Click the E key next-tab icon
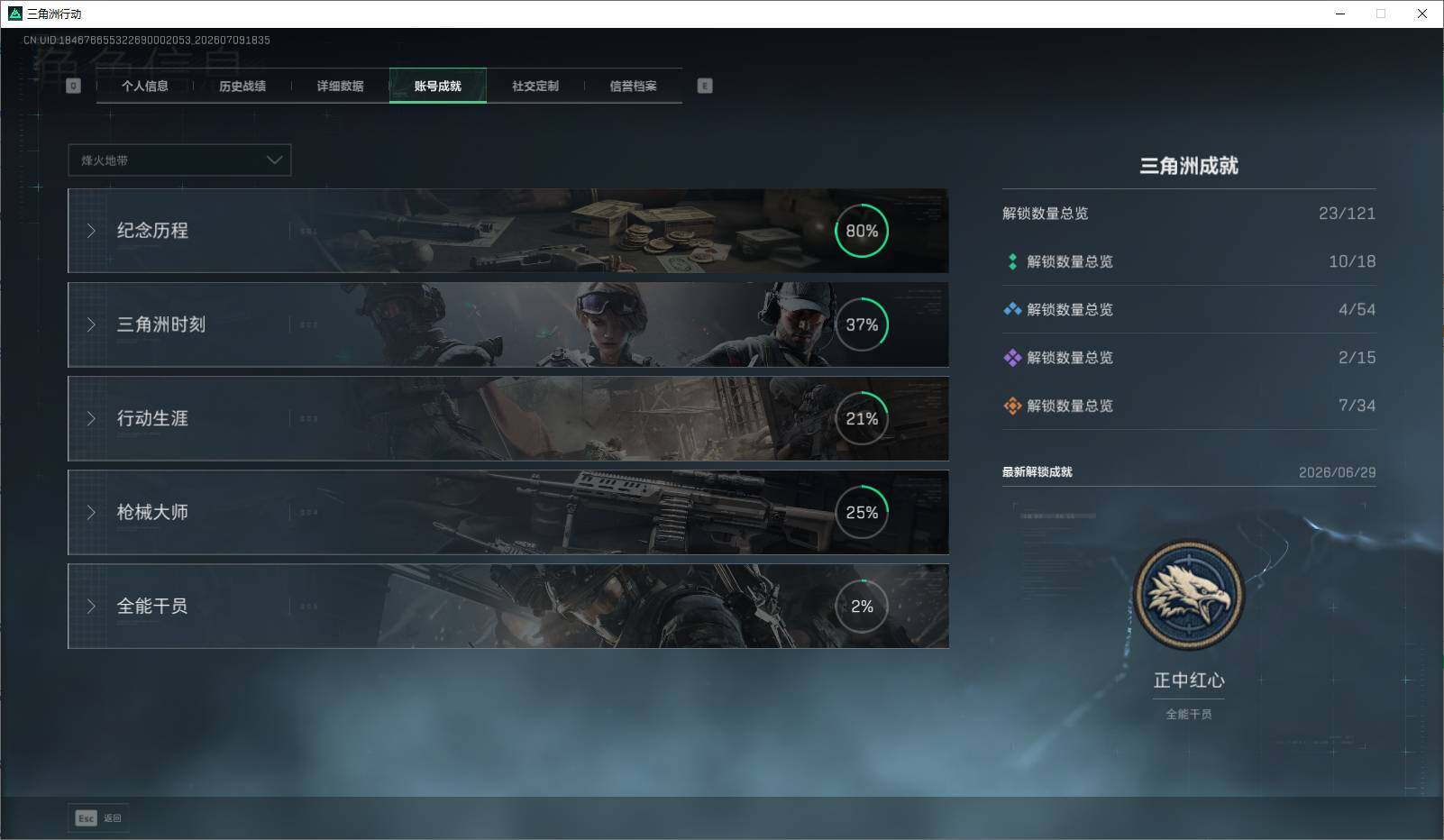The height and width of the screenshot is (840, 1444). (705, 86)
